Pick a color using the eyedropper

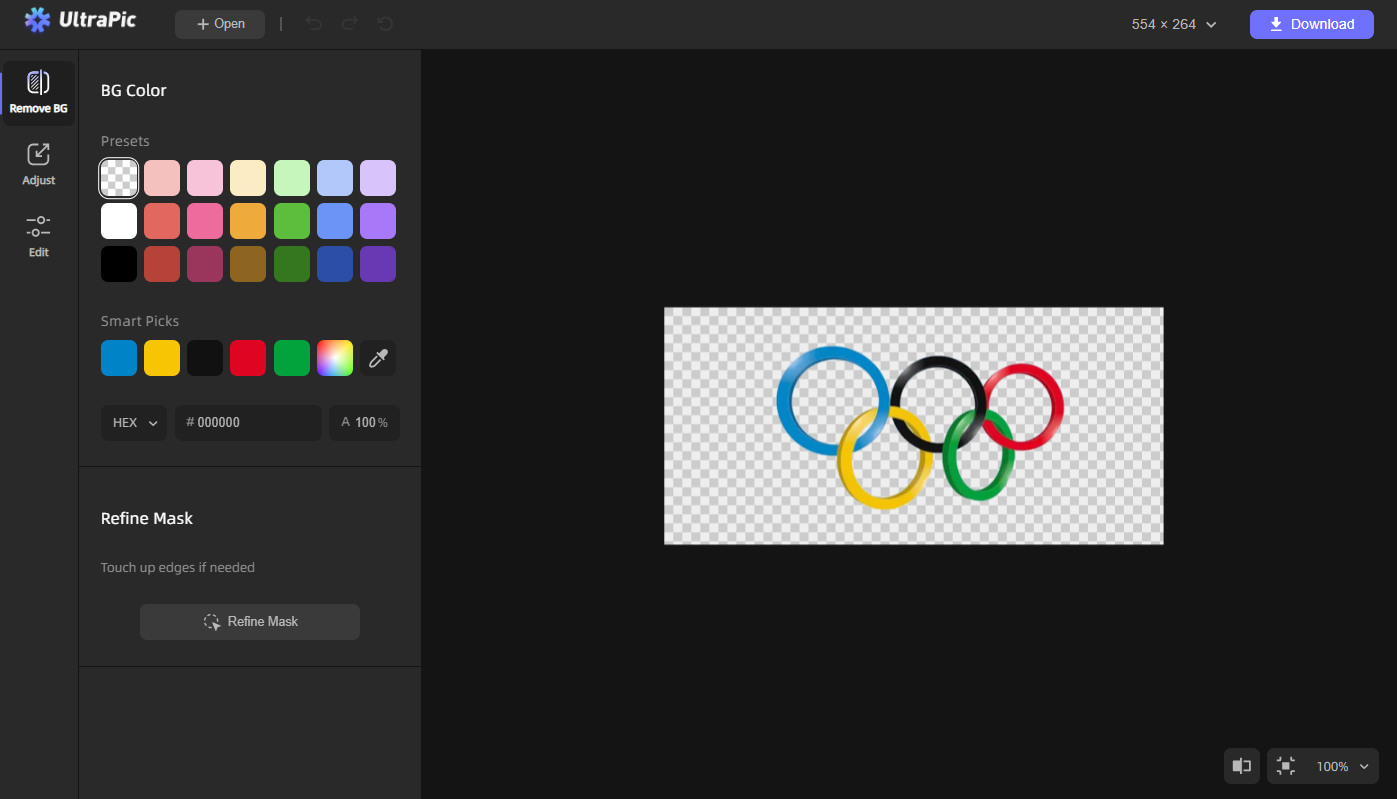378,357
